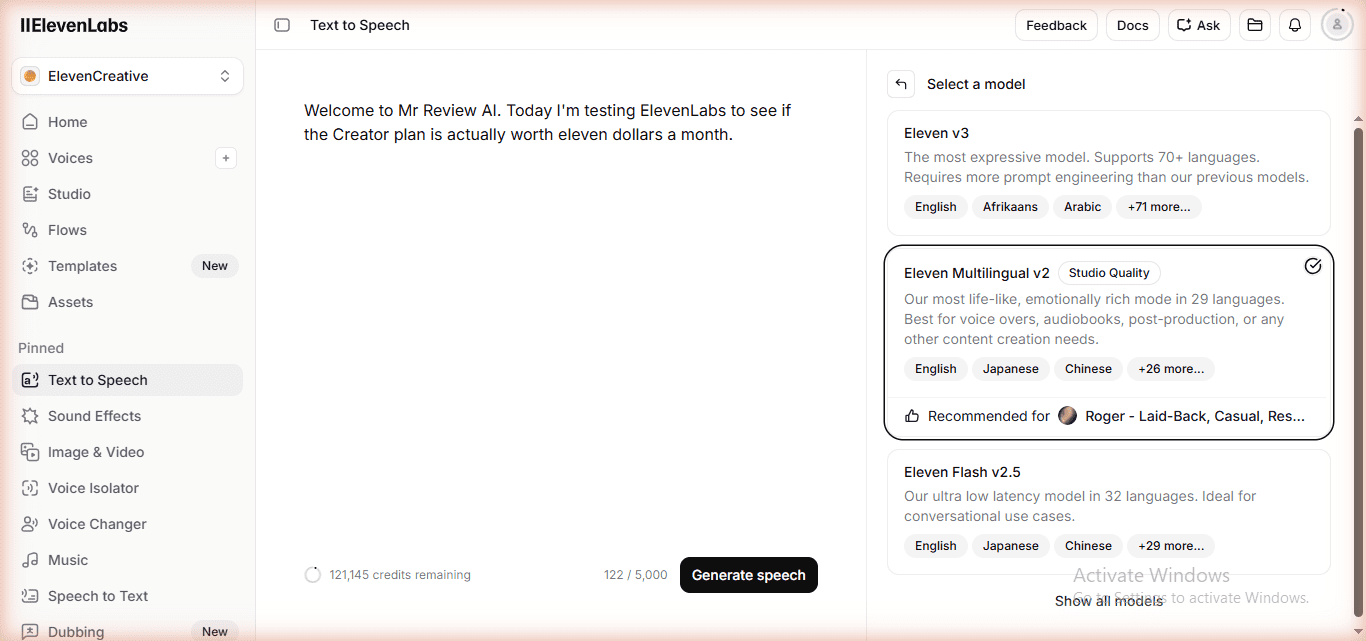The image size is (1366, 641).
Task: Click the Home icon in sidebar
Action: (30, 122)
